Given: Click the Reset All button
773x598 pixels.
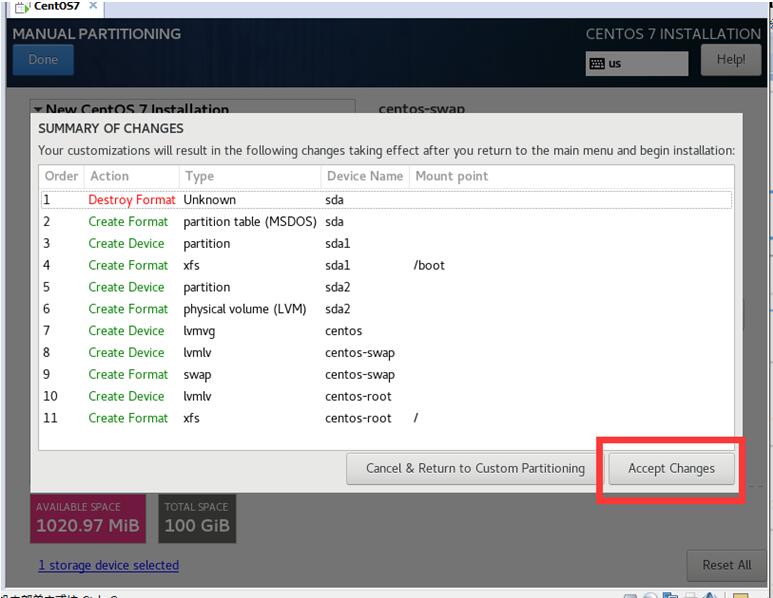Looking at the screenshot, I should pos(726,565).
